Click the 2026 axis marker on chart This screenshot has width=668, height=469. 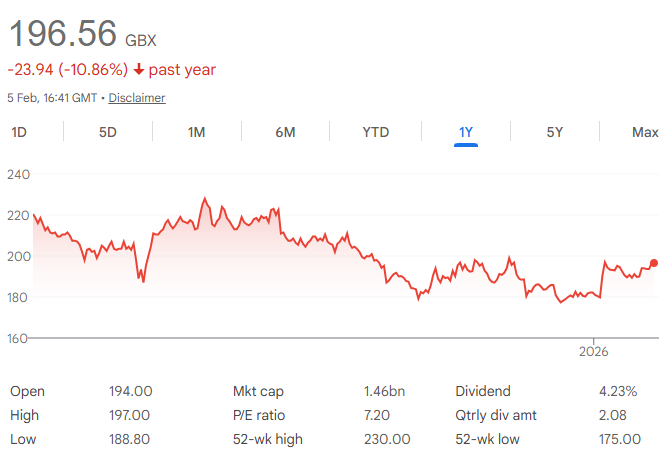pos(594,352)
